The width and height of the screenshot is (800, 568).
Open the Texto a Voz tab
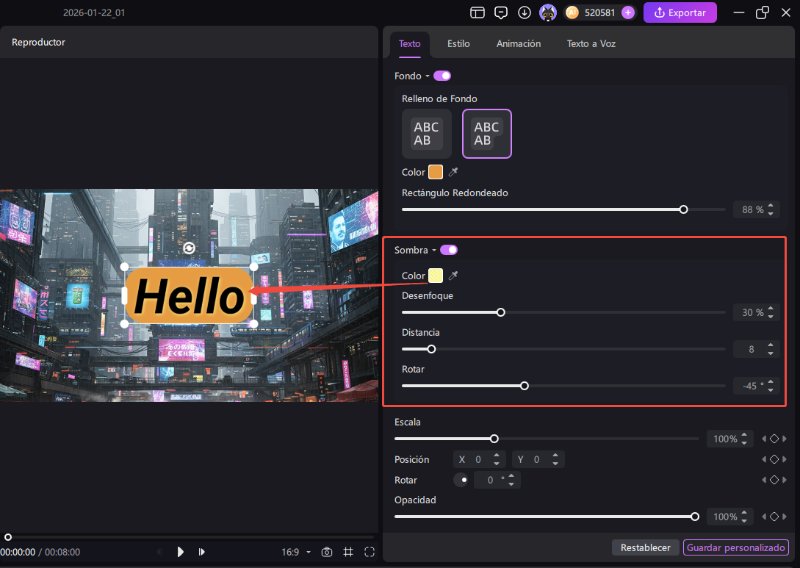coord(594,44)
